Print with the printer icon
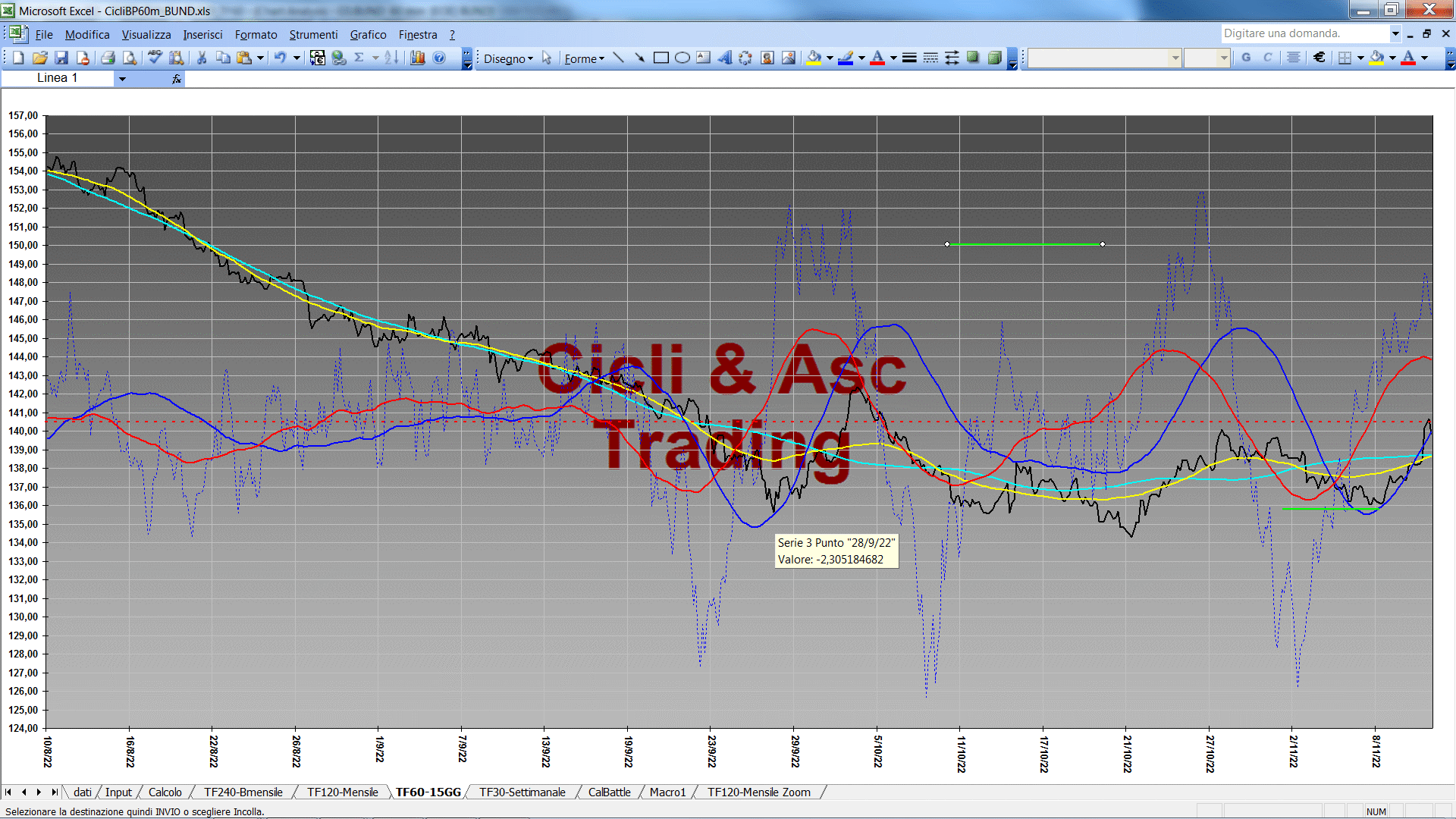The image size is (1456, 819). pyautogui.click(x=108, y=58)
